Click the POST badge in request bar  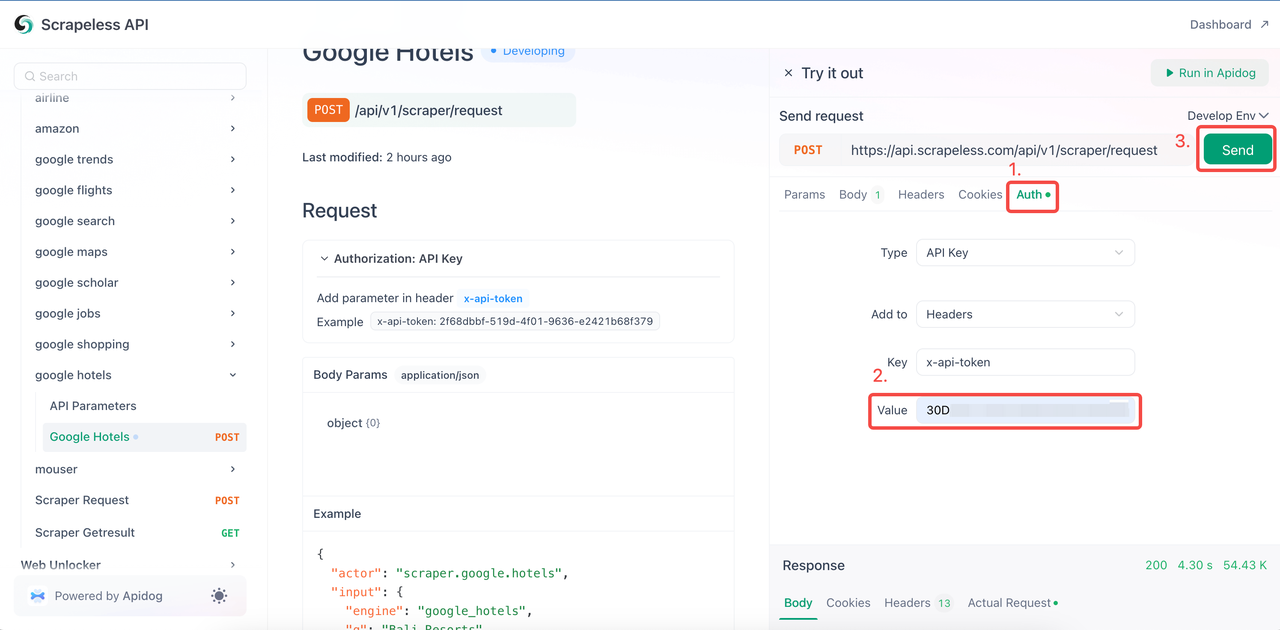(x=808, y=150)
